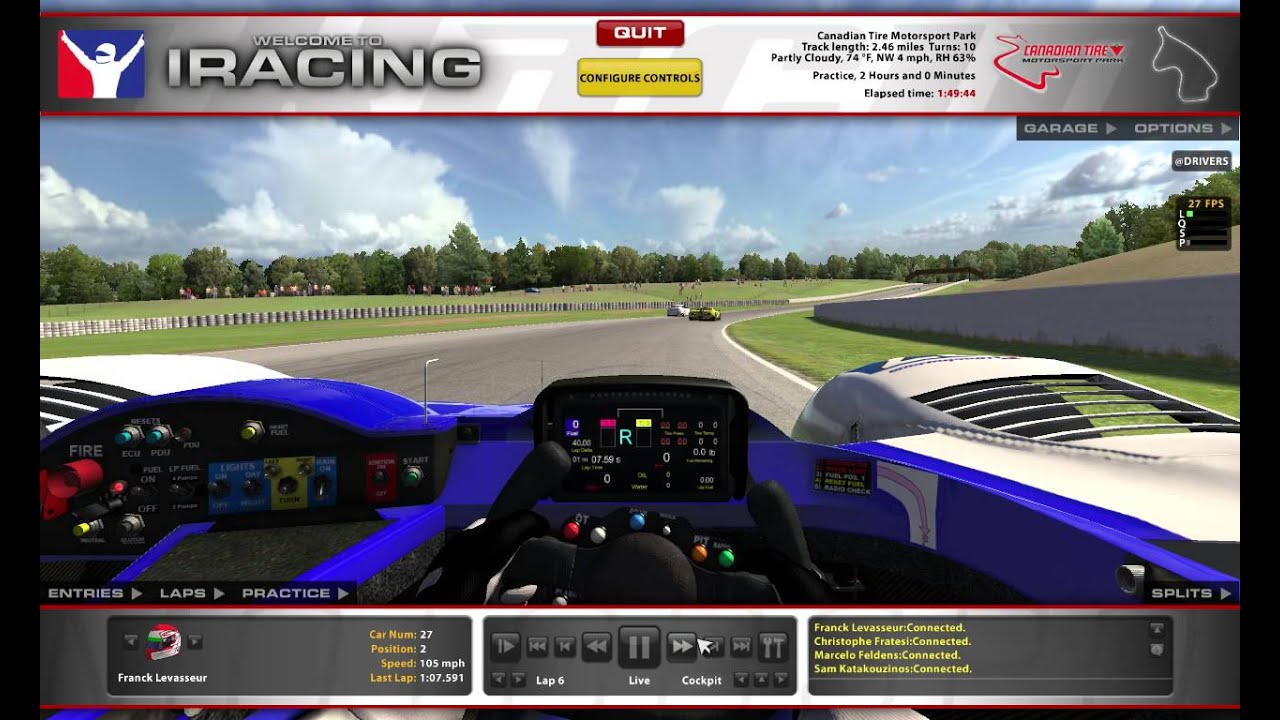
Task: Select previous camera left of Cockpit controls
Action: tap(741, 680)
